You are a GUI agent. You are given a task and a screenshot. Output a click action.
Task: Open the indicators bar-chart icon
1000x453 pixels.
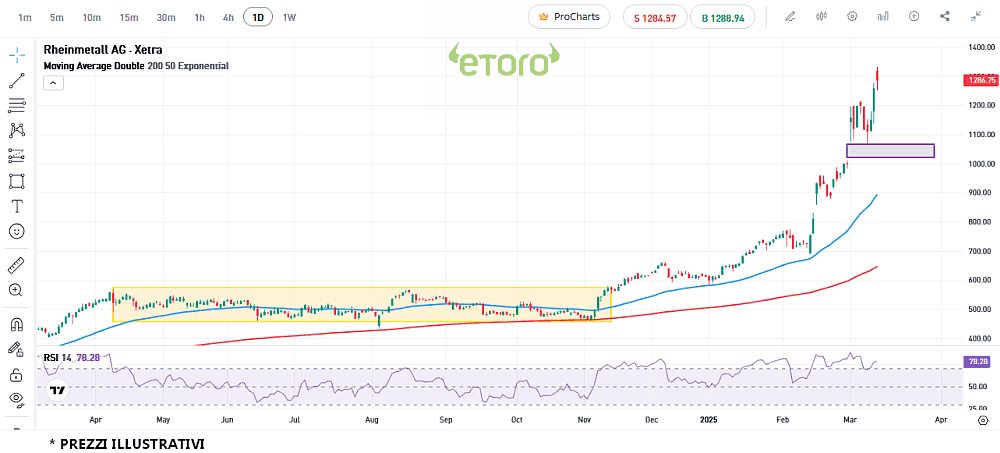(883, 17)
